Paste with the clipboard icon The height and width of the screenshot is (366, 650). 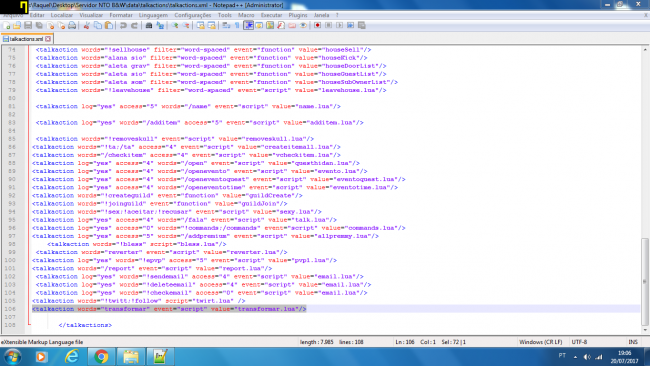click(x=109, y=26)
